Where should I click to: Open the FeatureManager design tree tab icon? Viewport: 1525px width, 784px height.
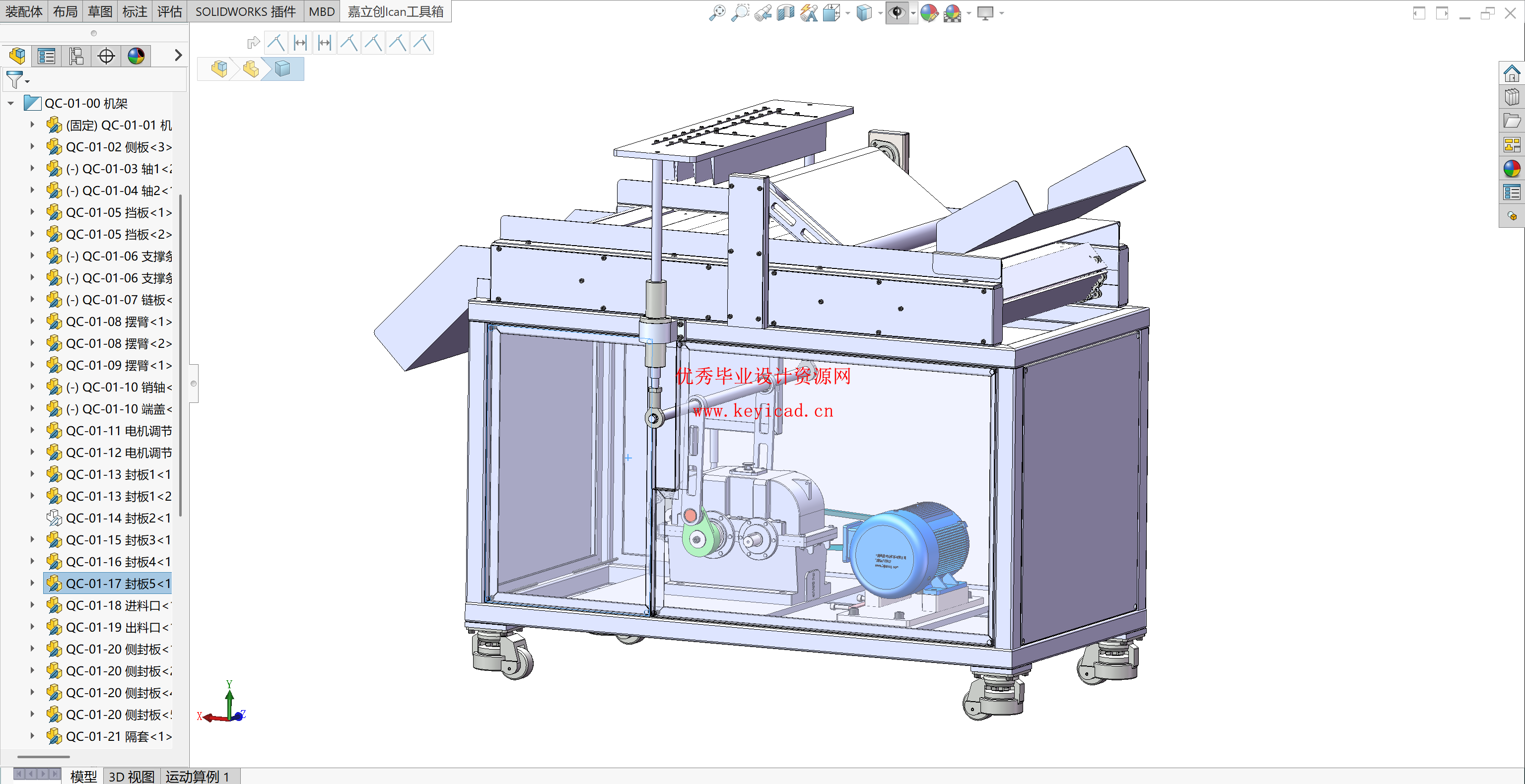pos(17,56)
